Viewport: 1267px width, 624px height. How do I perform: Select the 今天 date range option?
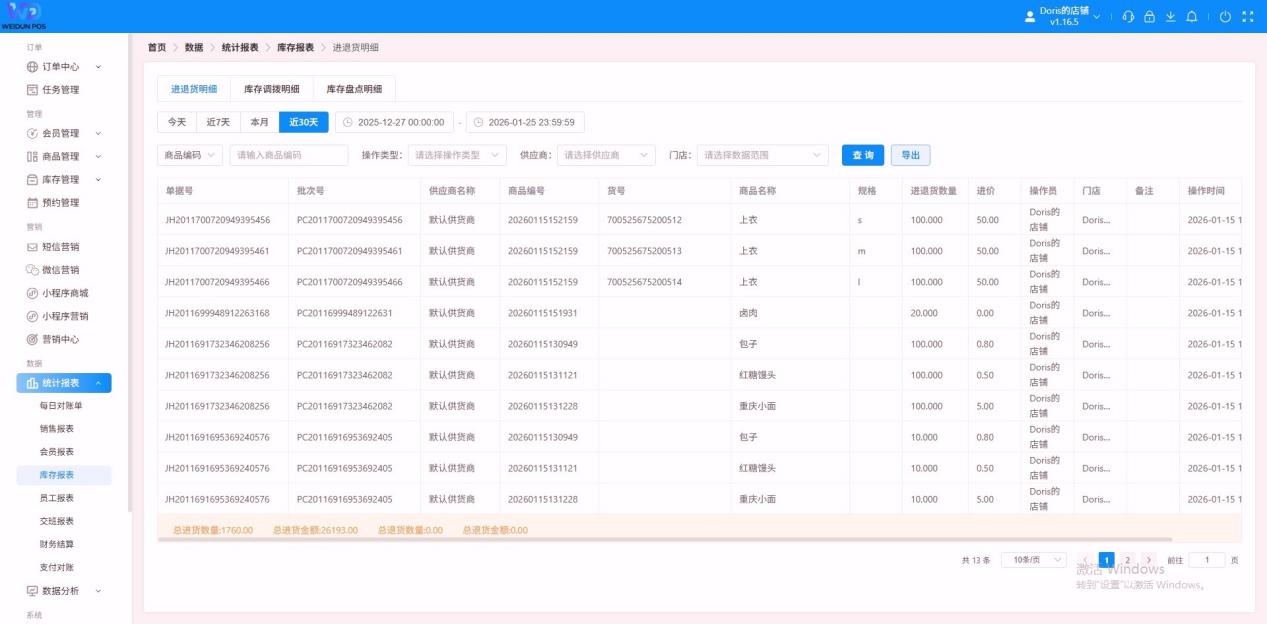click(176, 122)
